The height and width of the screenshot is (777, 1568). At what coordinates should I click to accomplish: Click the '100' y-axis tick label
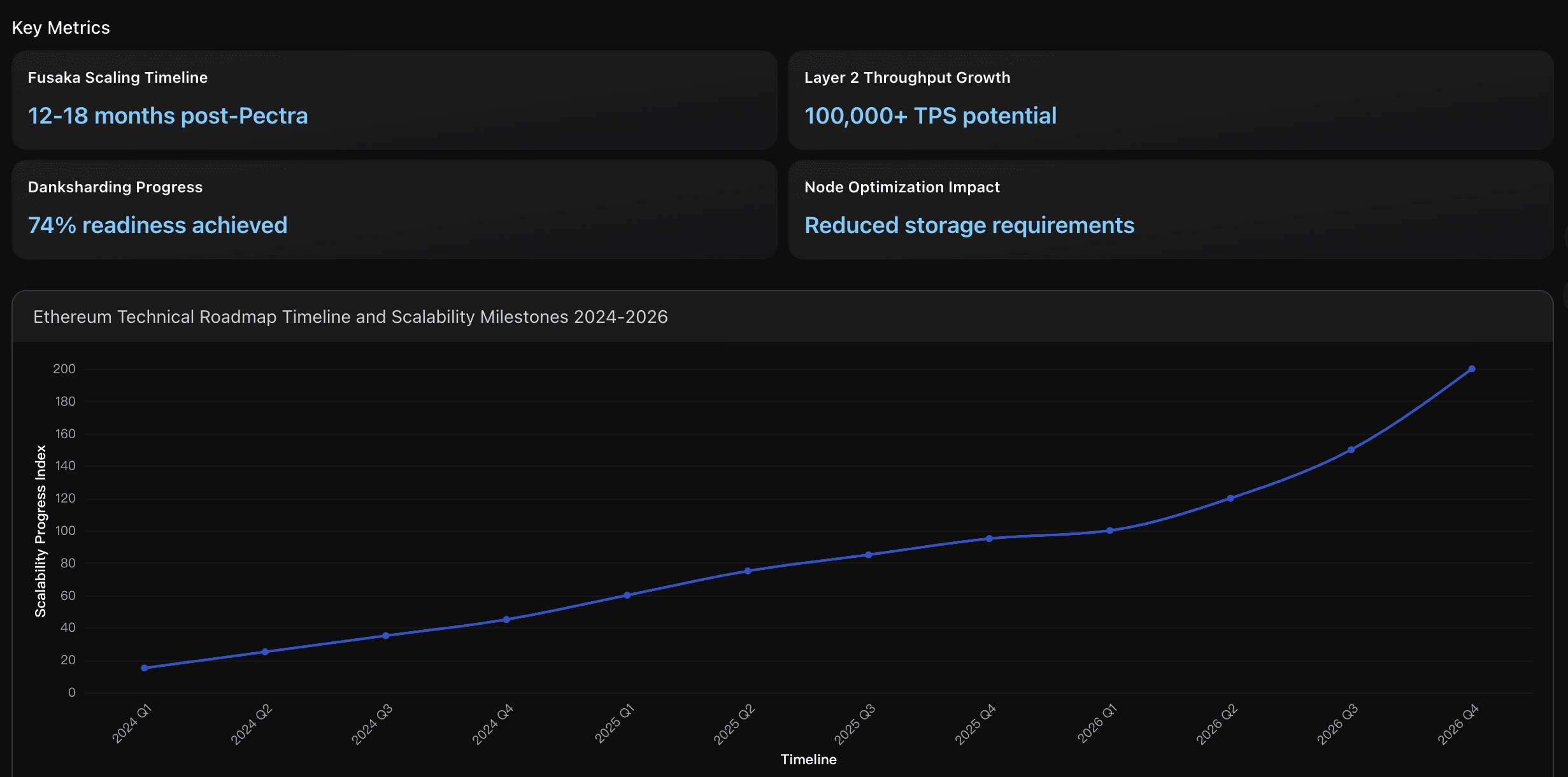[x=65, y=531]
